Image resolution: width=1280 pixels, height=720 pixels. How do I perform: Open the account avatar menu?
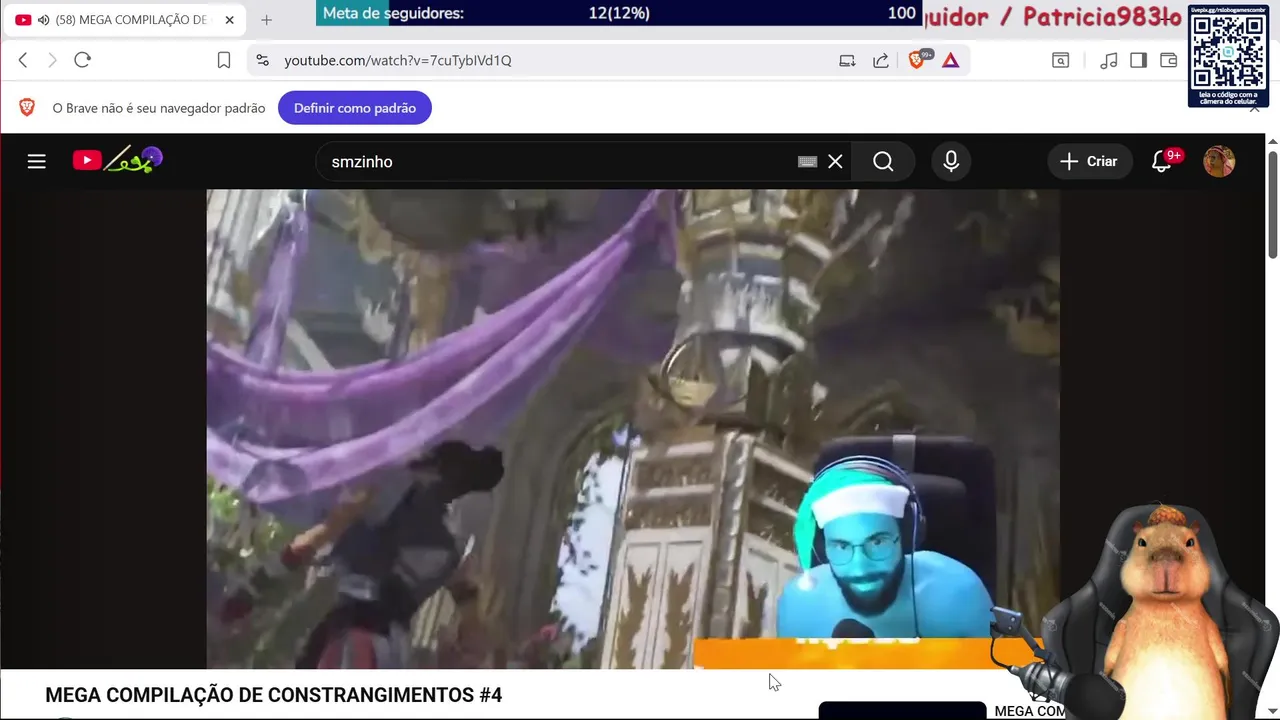point(1219,161)
